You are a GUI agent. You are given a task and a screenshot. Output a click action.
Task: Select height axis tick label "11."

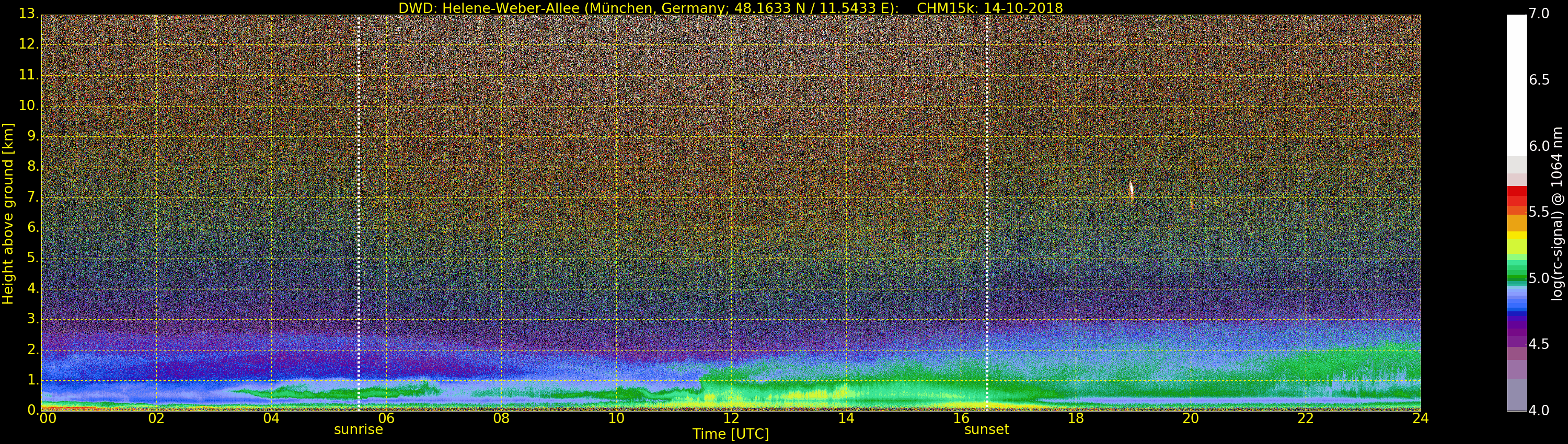point(29,75)
